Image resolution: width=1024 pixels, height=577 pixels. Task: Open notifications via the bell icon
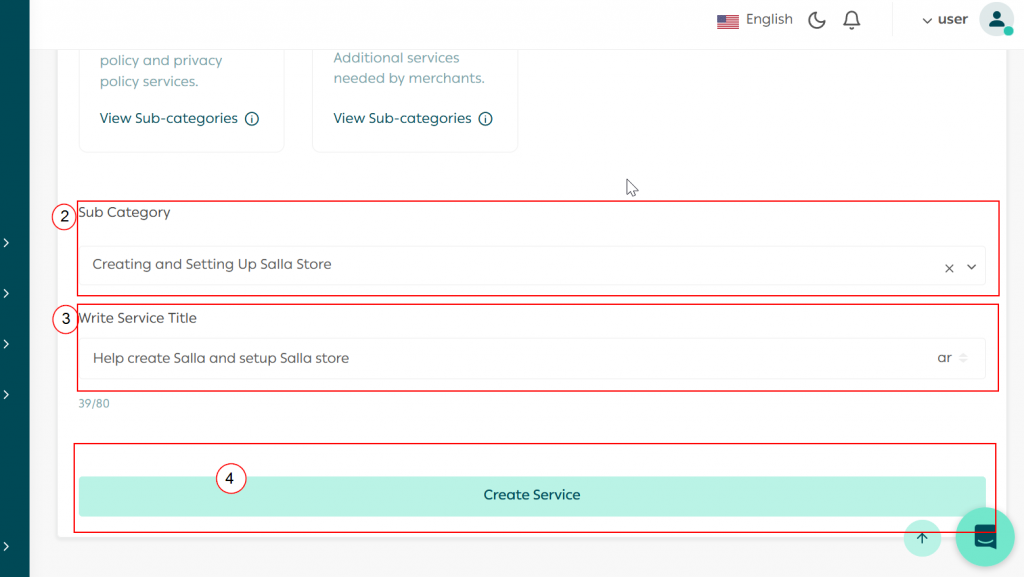pyautogui.click(x=851, y=20)
